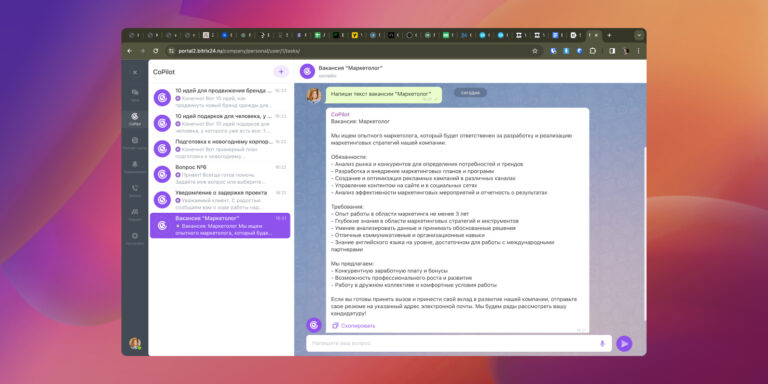Image resolution: width=768 pixels, height=384 pixels.
Task: Open the tab search dropdown chevron
Action: click(x=639, y=35)
